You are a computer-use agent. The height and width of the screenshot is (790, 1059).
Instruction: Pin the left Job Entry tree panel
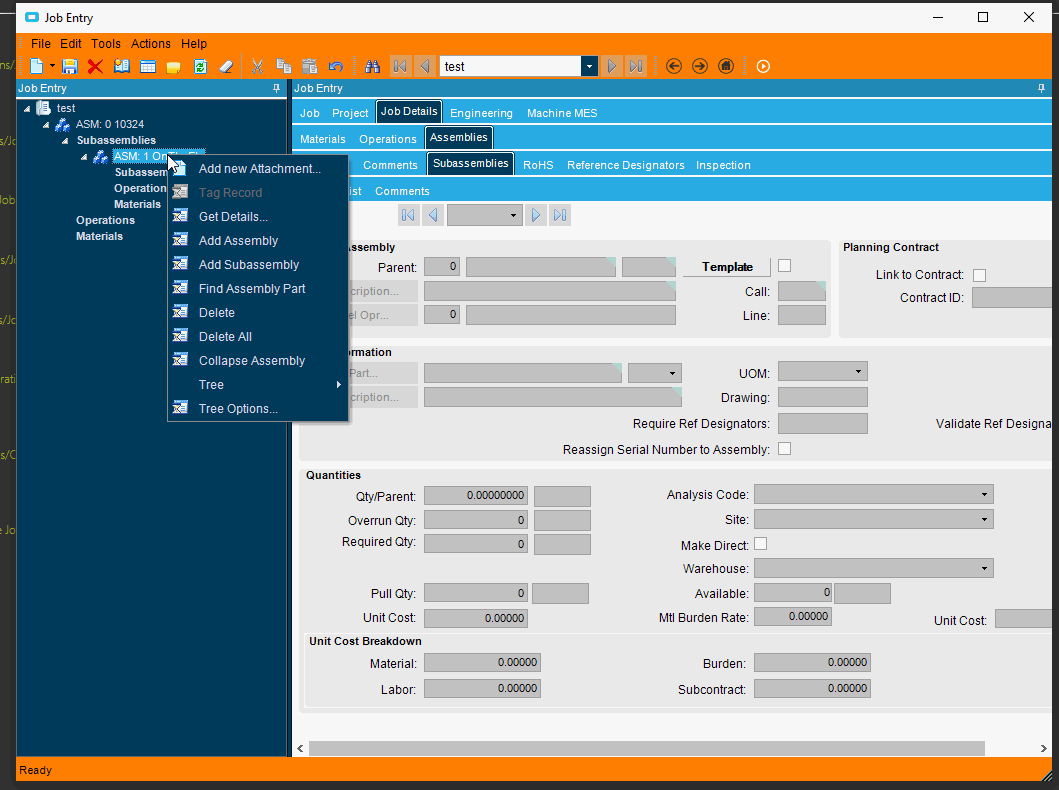coord(276,88)
